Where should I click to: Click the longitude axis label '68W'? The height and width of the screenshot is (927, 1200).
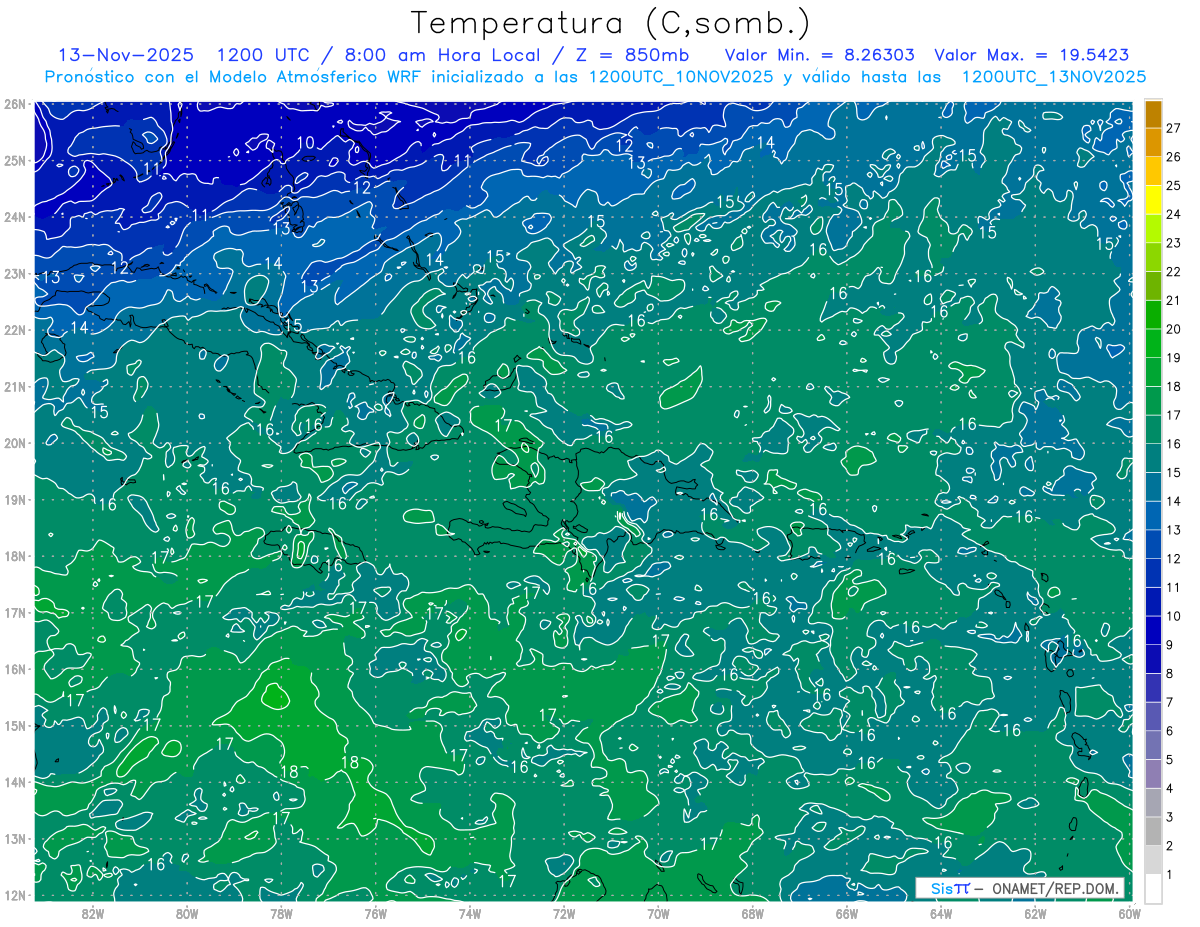click(x=752, y=913)
